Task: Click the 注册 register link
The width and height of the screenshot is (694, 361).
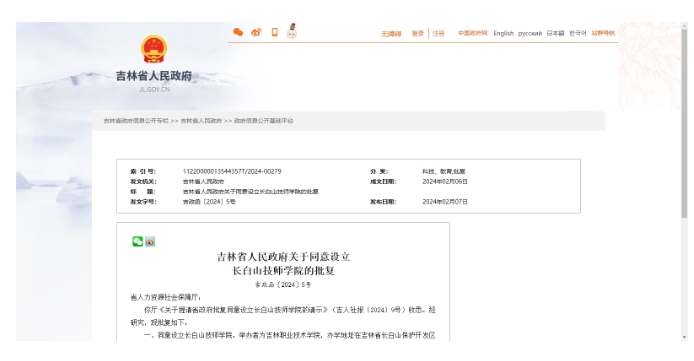Action: tap(438, 33)
